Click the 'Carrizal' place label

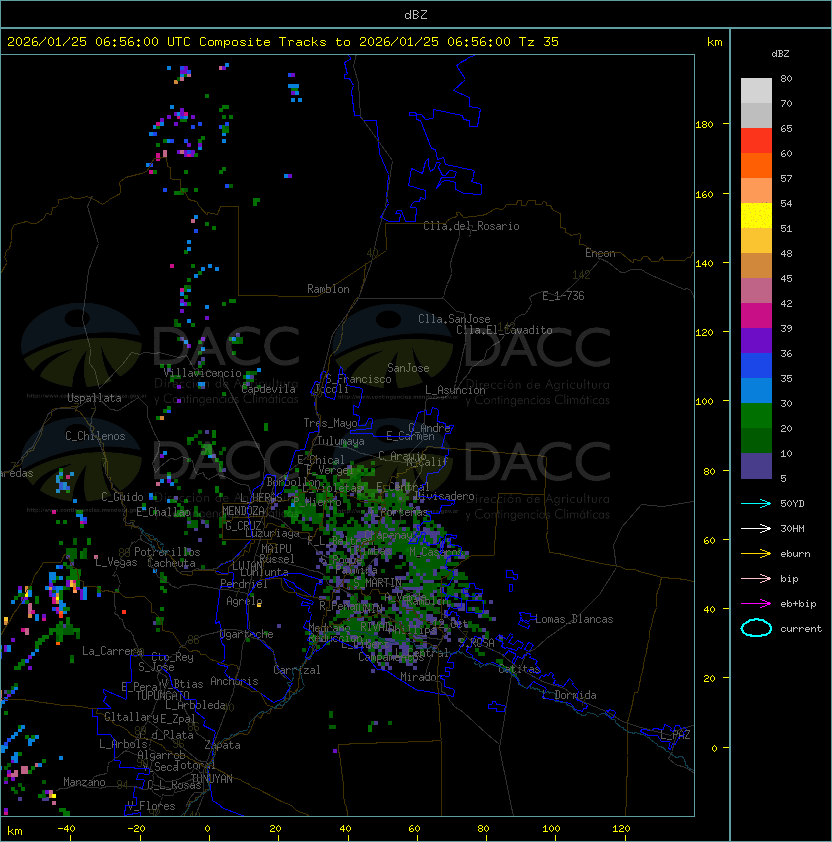tap(297, 670)
